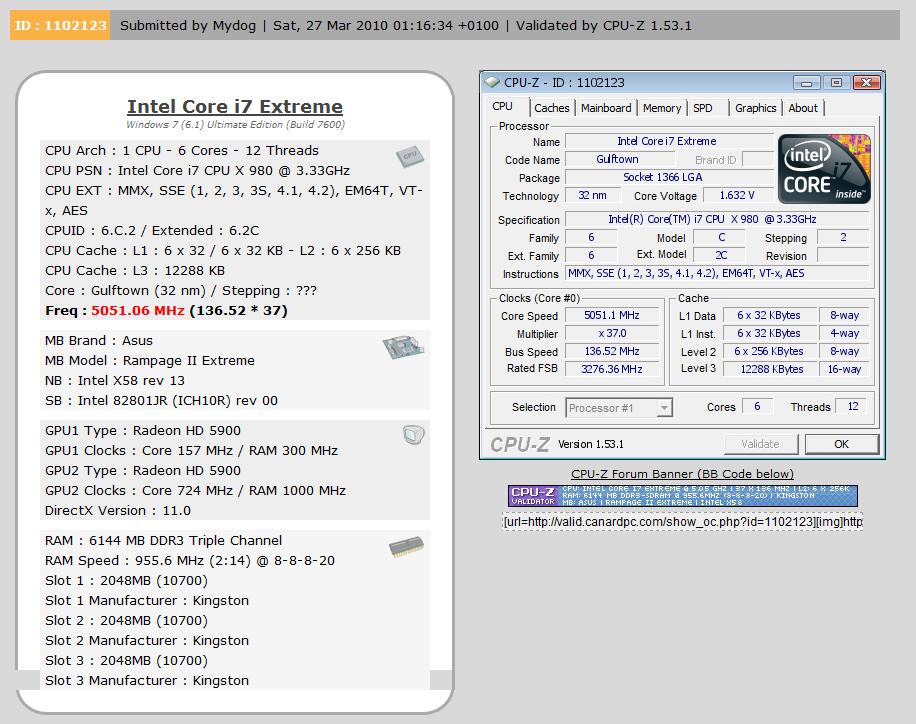Click the Package value Socket 1366 LGA

point(669,178)
